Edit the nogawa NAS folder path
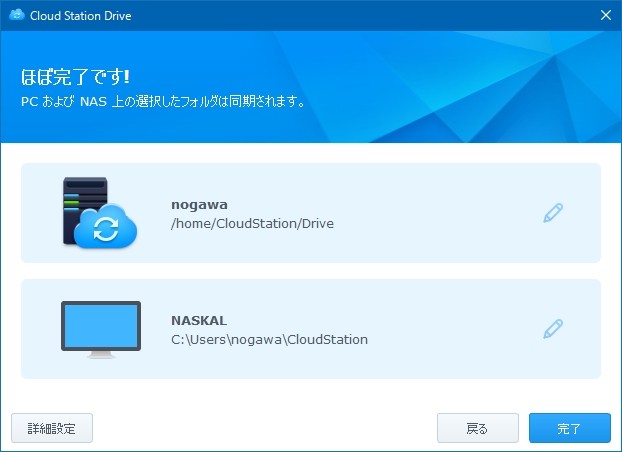The image size is (622, 452). 553,213
